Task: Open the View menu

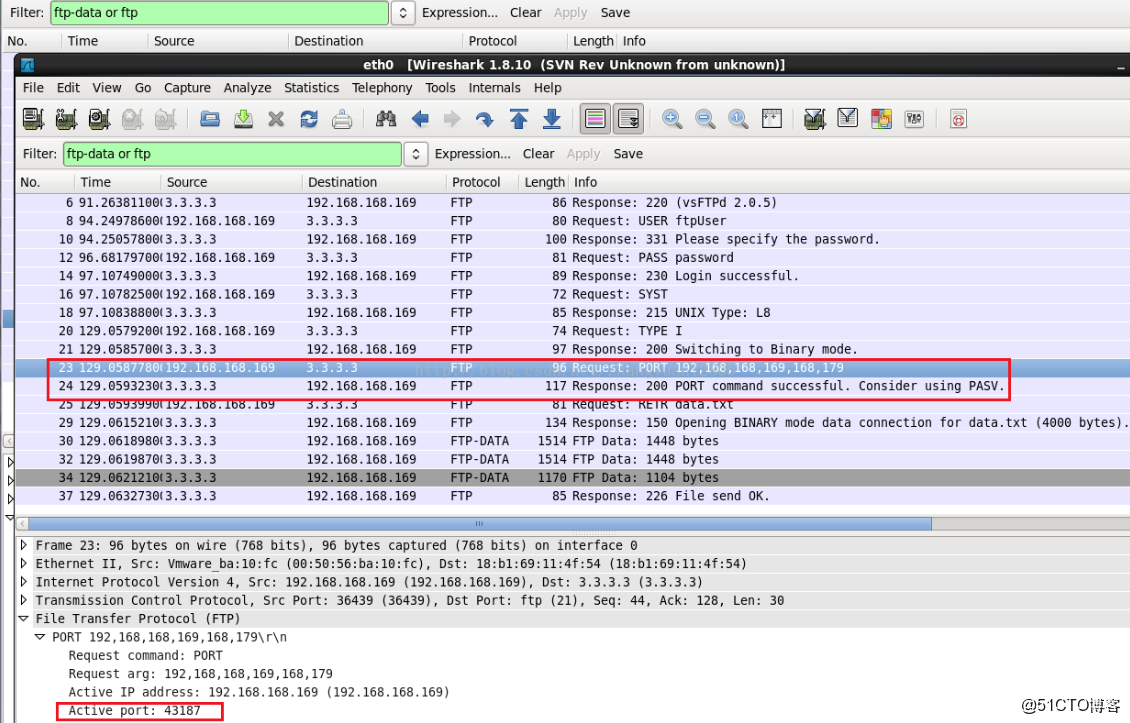Action: point(107,88)
